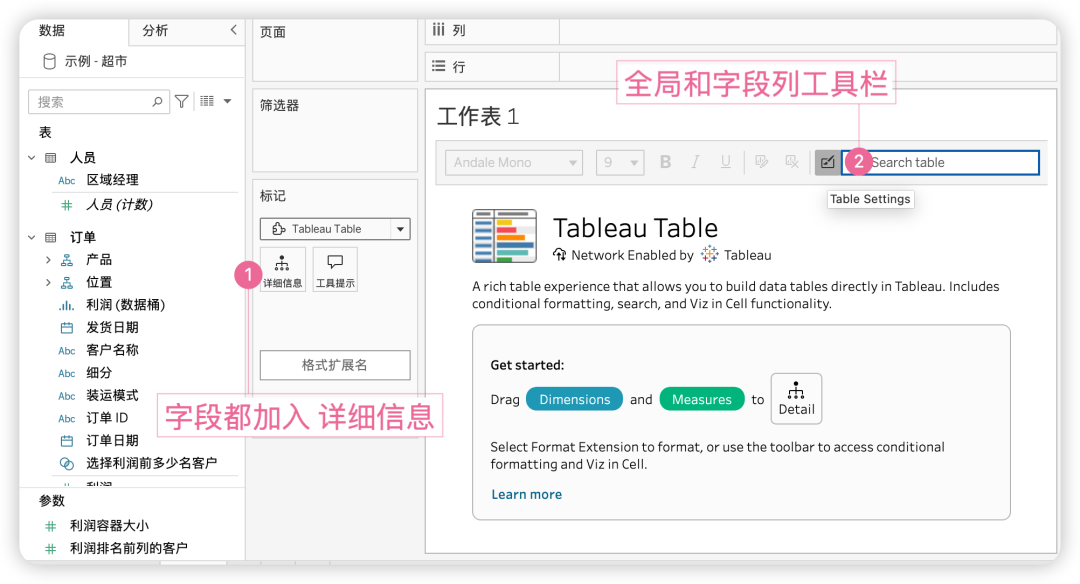Toggle italic formatting
This screenshot has width=1080, height=584.
[x=696, y=162]
